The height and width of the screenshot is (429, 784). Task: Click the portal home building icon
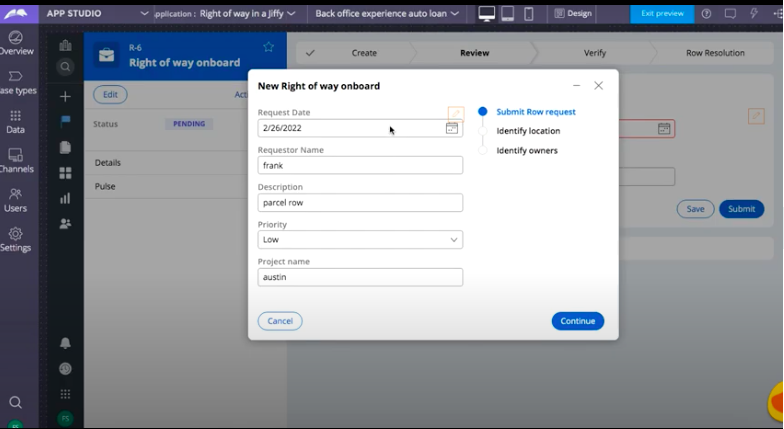[x=66, y=46]
